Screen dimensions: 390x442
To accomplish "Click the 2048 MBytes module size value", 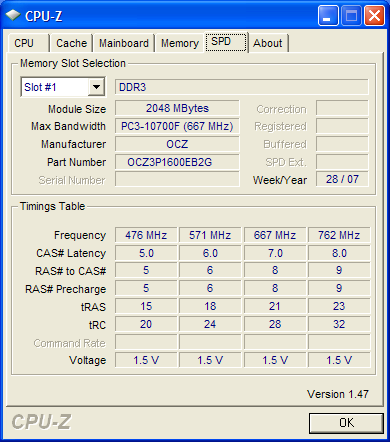I will click(177, 108).
